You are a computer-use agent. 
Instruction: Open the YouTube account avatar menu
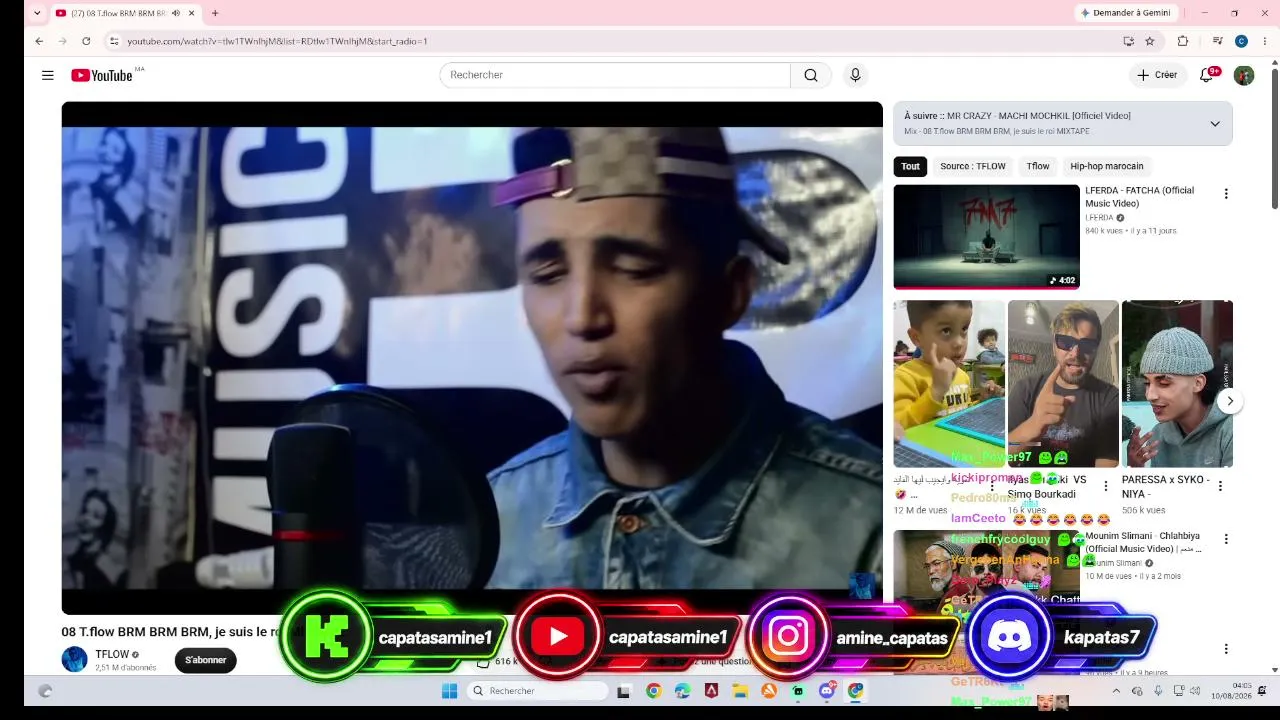pos(1244,75)
